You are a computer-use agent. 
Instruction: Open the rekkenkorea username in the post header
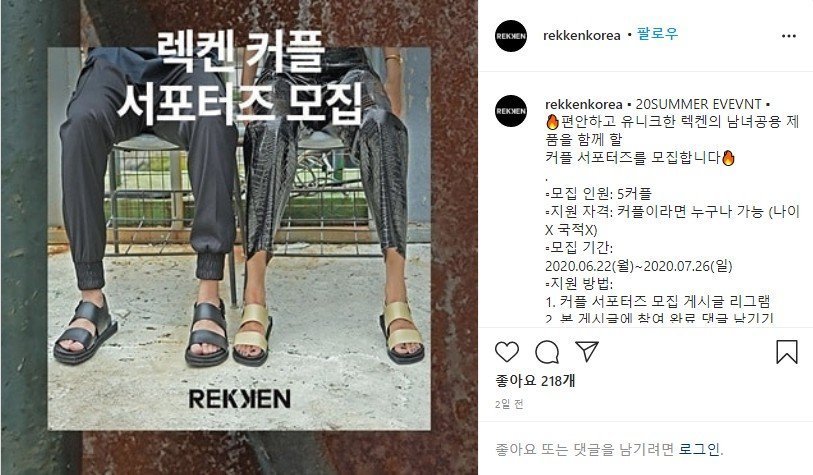[x=582, y=35]
